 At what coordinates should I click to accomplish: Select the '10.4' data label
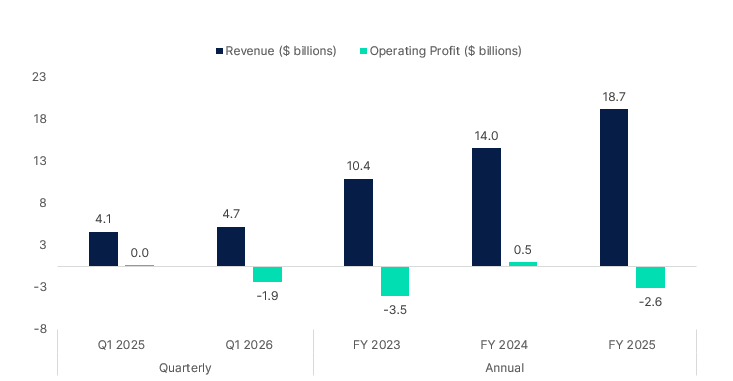tap(359, 166)
